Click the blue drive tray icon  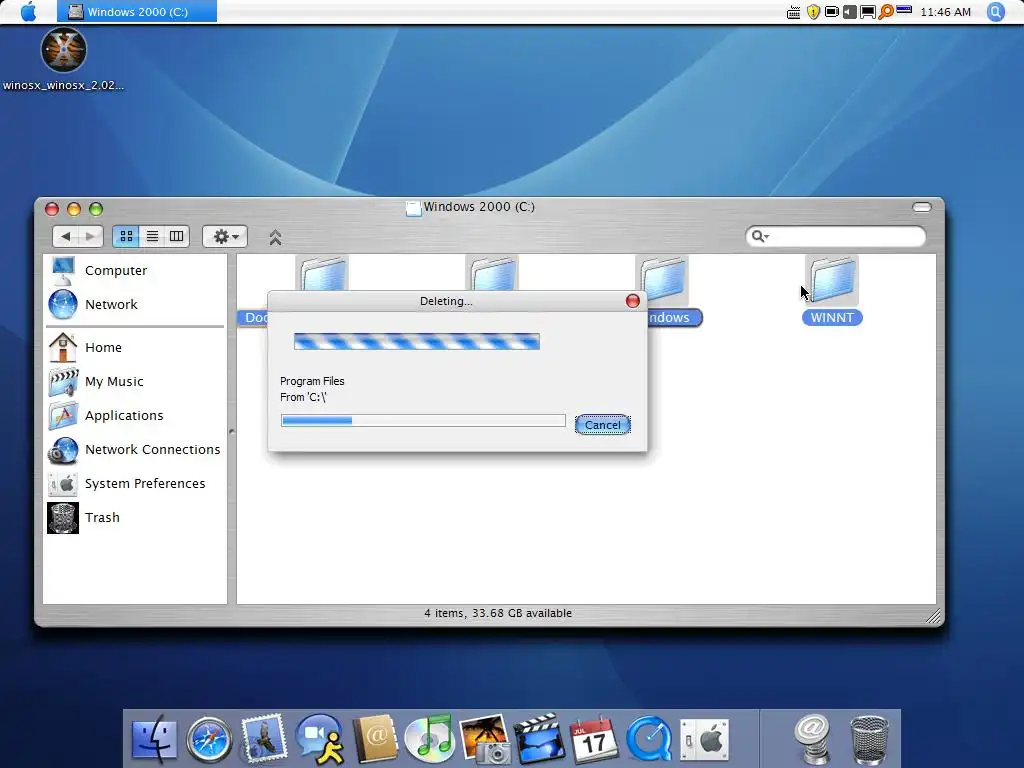coord(904,10)
